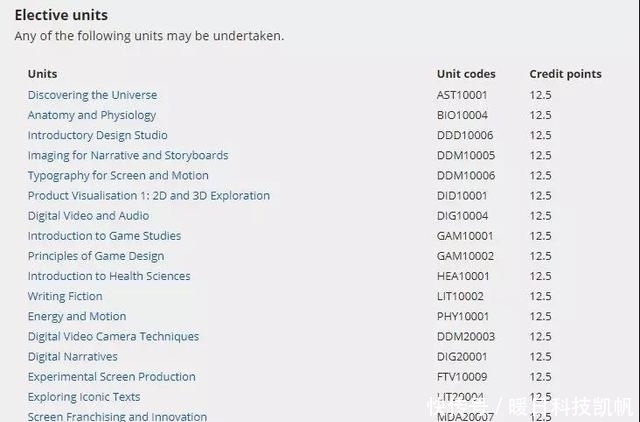Click the Digital Narratives unit link

click(x=72, y=356)
